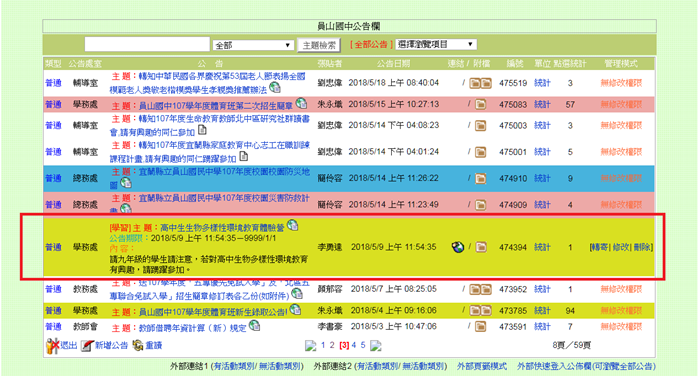Click 刪除 to delete announcement 474394
The image size is (698, 376).
point(642,247)
